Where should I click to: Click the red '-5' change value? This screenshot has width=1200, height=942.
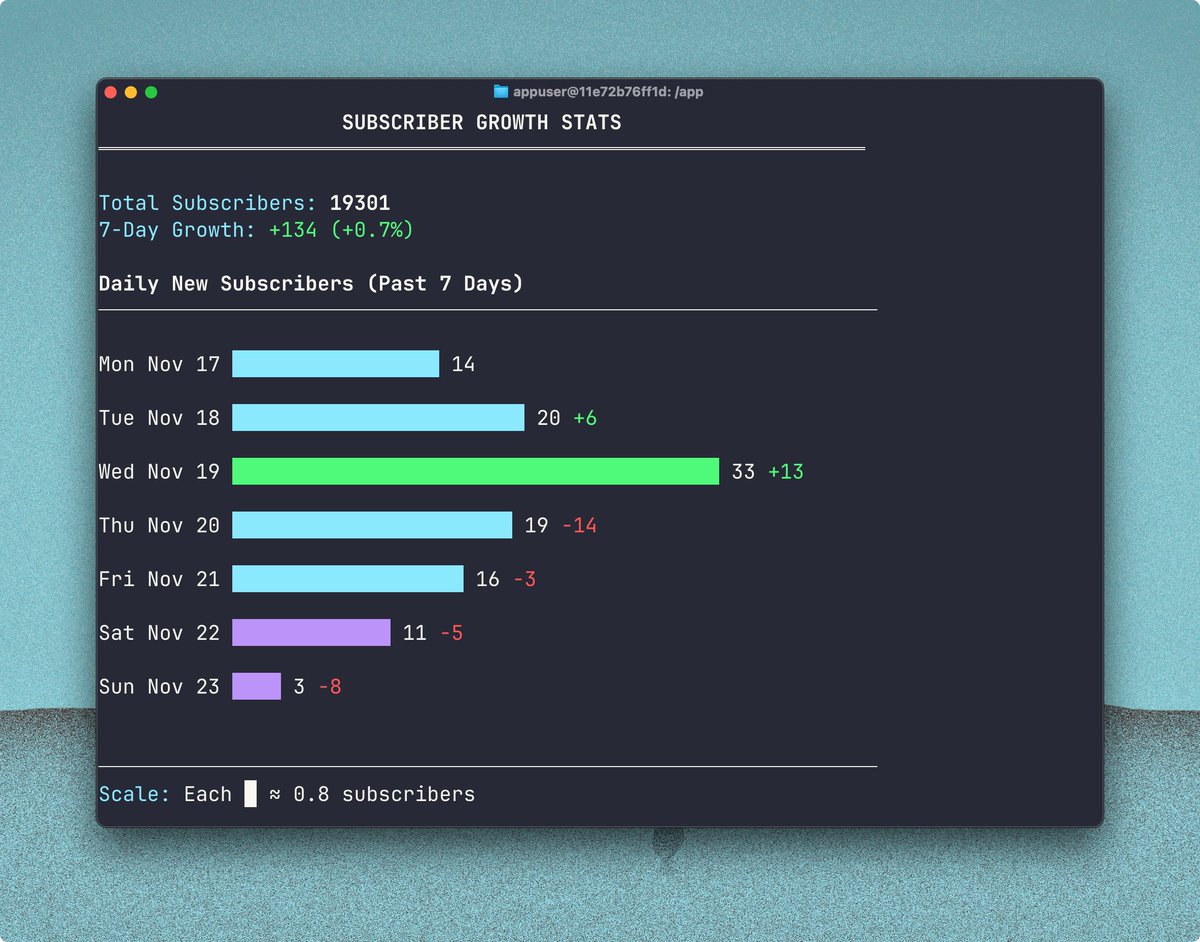[451, 633]
